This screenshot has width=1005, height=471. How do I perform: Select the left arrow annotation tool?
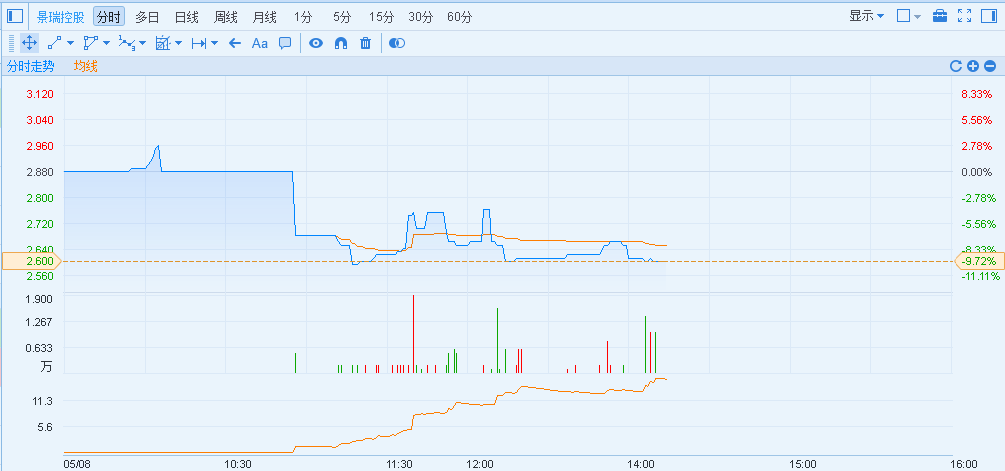[235, 43]
